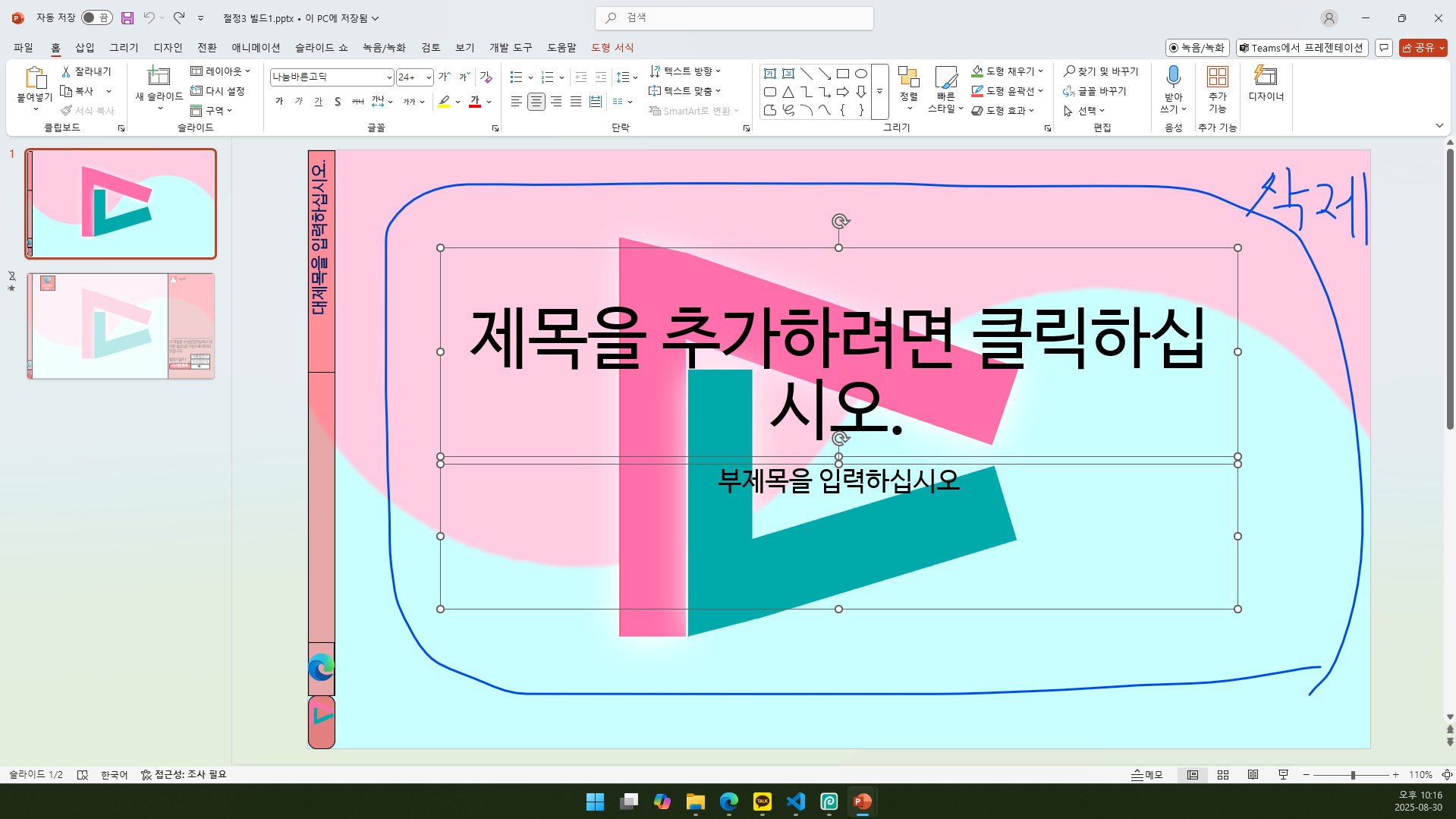Click Find and Replace (찾기 및 바꾸기)

(x=1100, y=71)
